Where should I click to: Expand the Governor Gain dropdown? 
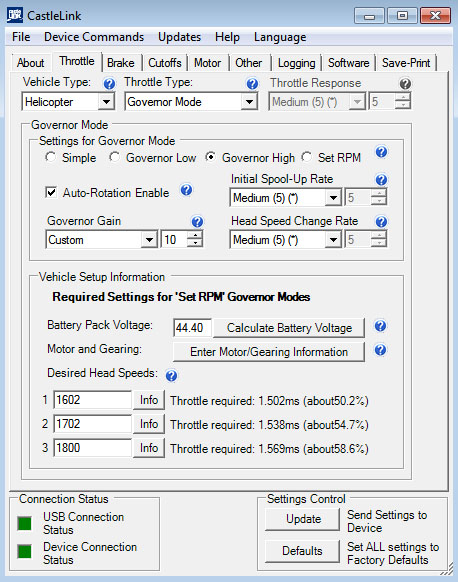pyautogui.click(x=149, y=239)
